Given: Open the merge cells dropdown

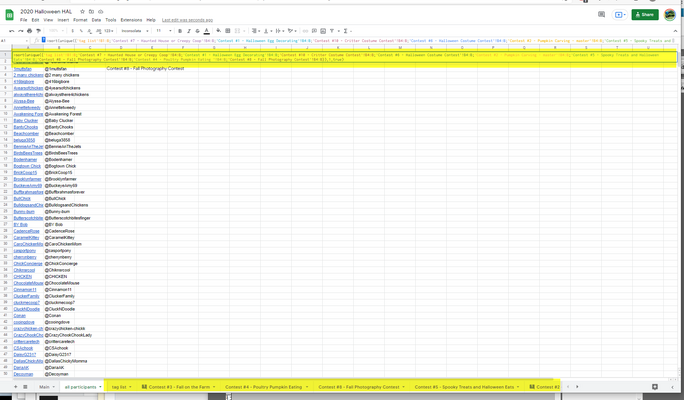Looking at the screenshot, I should [239, 31].
